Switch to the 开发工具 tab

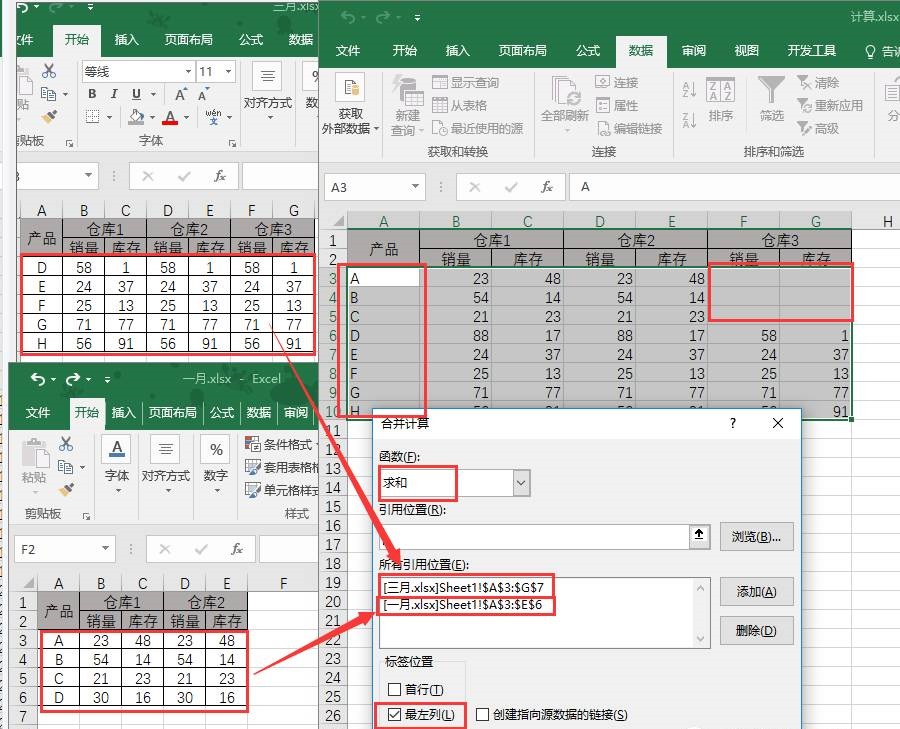(812, 51)
